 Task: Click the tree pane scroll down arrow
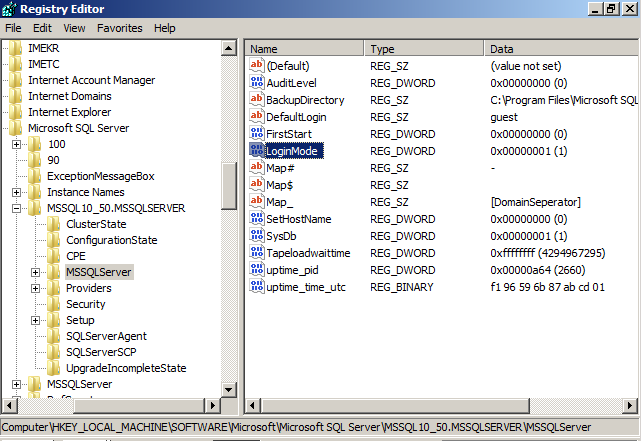[229, 390]
